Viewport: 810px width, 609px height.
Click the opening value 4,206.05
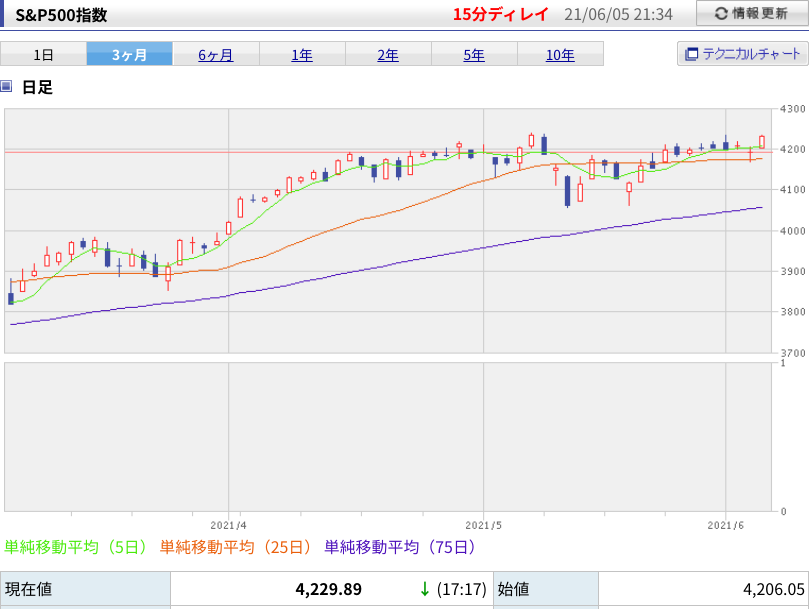tap(774, 589)
